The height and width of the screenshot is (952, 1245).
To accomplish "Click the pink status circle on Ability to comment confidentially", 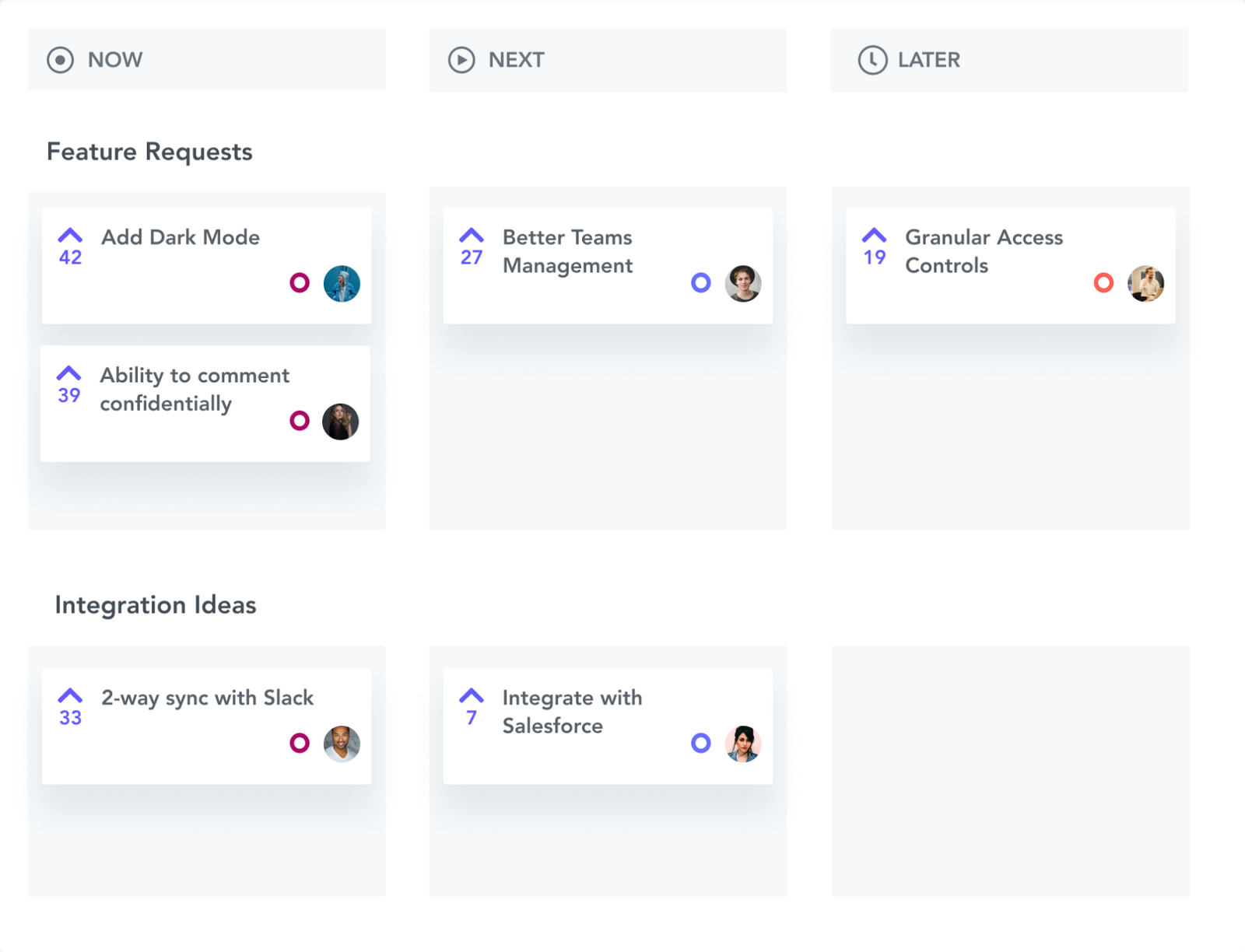I will pos(299,422).
